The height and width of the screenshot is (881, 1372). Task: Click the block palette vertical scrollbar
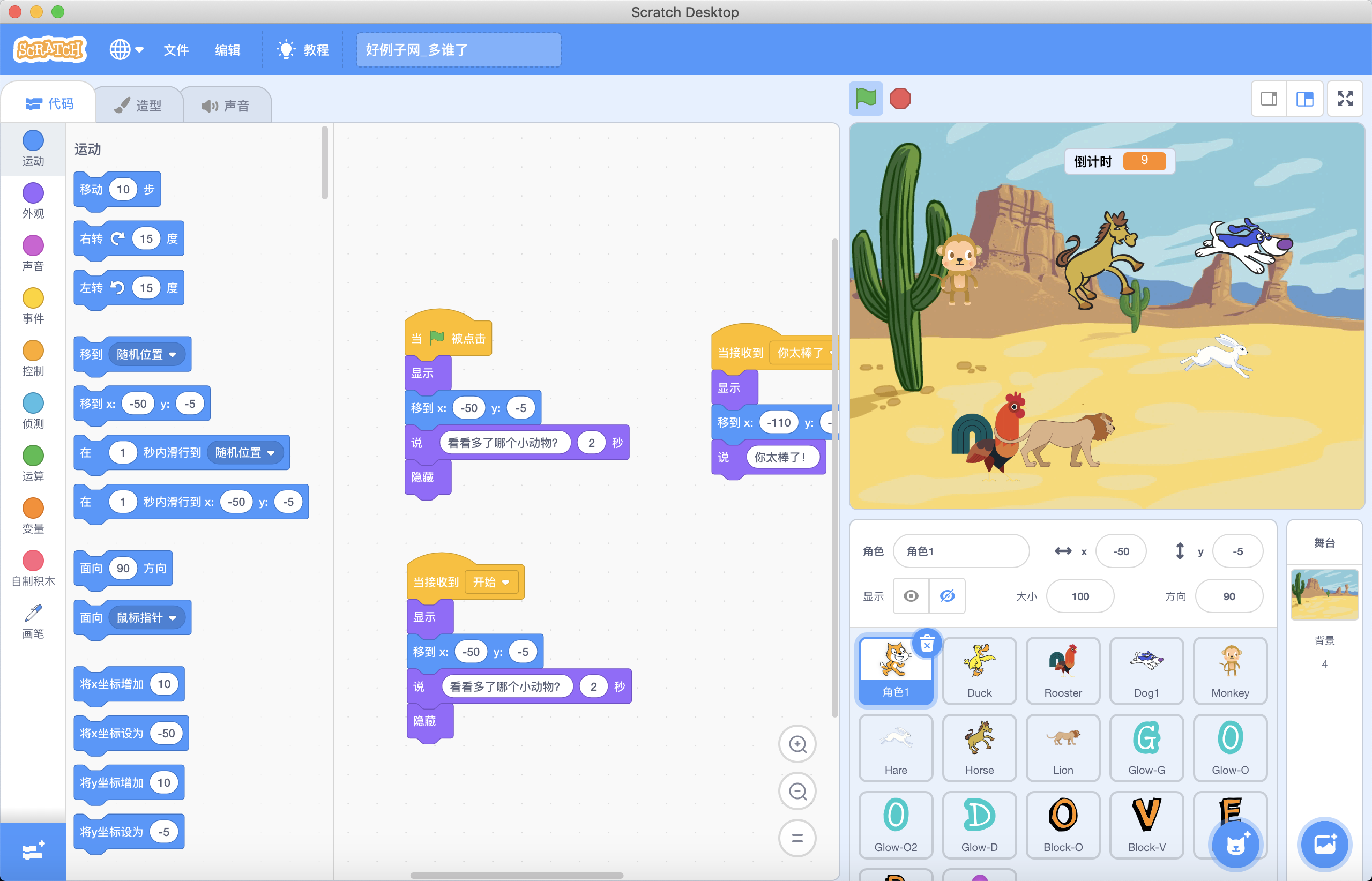(x=325, y=163)
